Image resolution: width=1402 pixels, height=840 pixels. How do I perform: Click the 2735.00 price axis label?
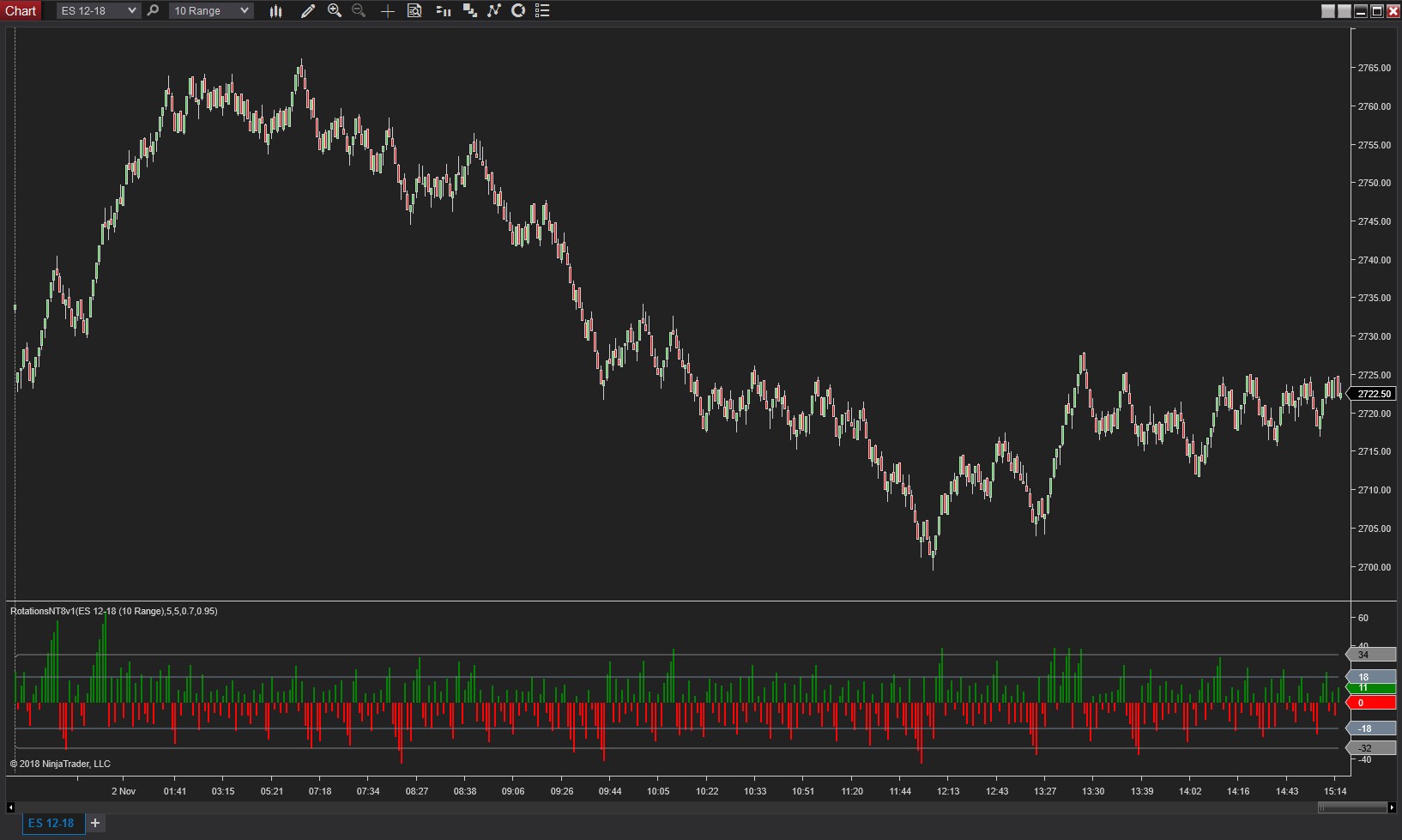click(x=1374, y=298)
